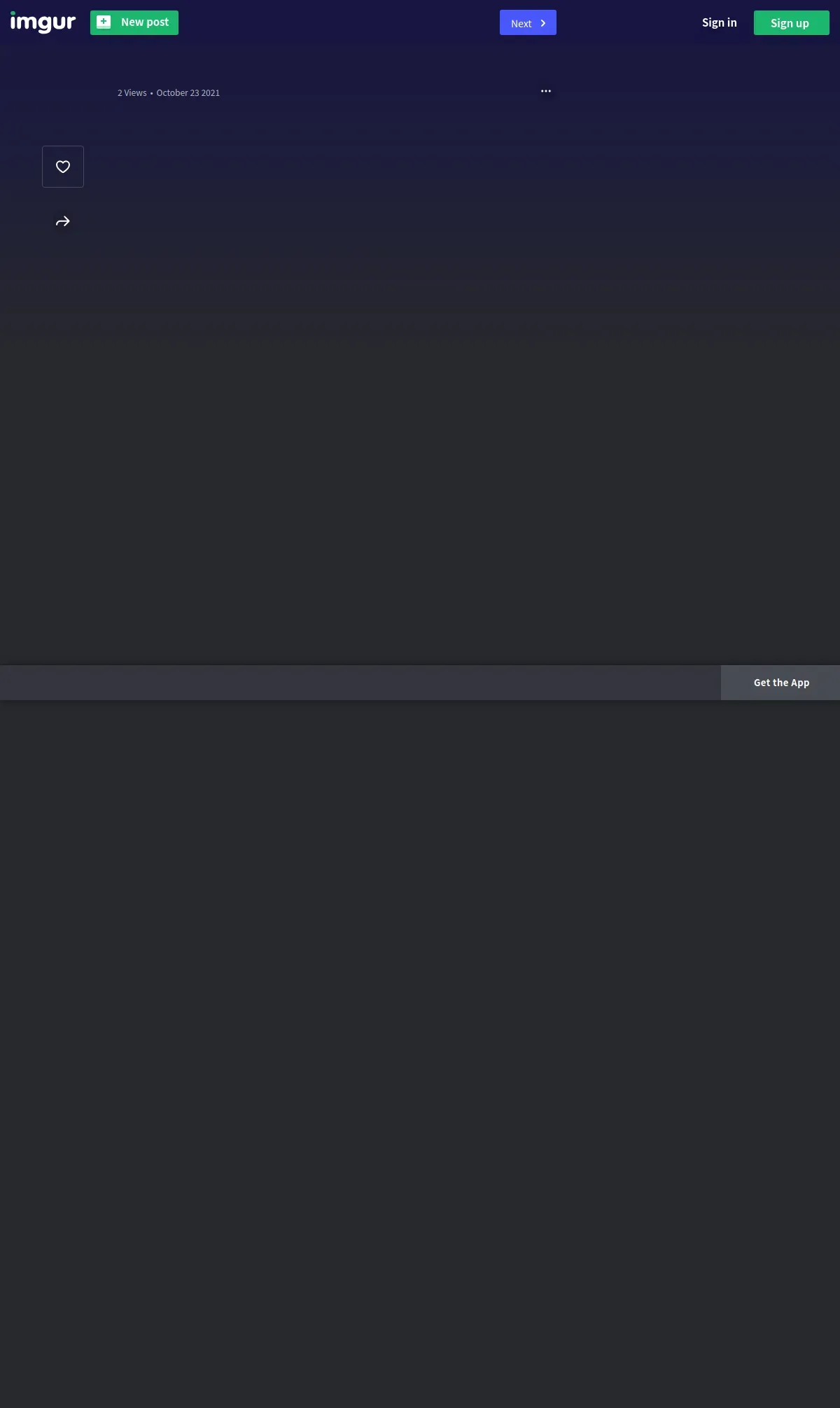Viewport: 840px width, 1408px height.
Task: Open sharing with the curved arrow icon
Action: tap(63, 221)
